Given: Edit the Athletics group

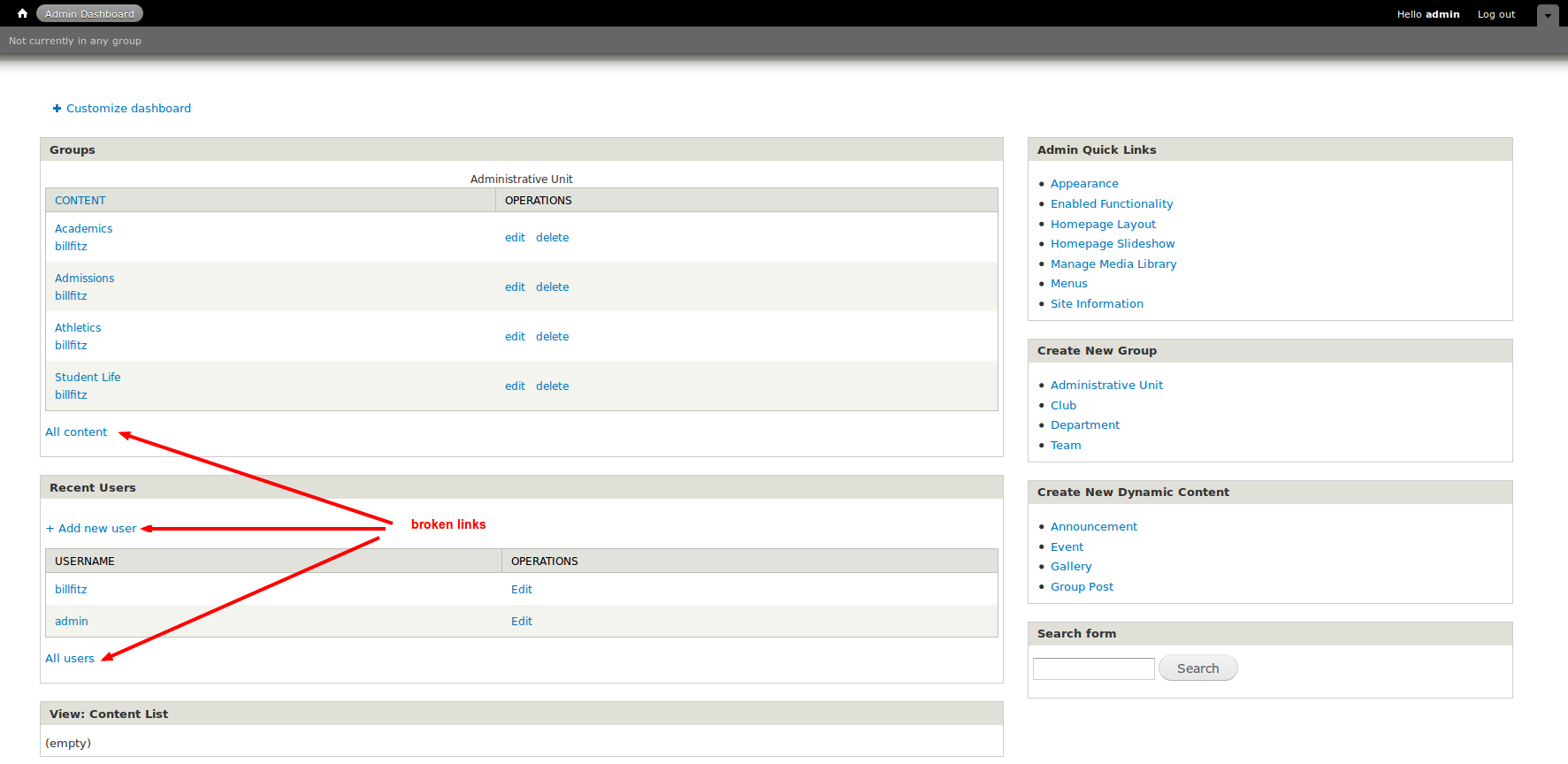Looking at the screenshot, I should [515, 336].
